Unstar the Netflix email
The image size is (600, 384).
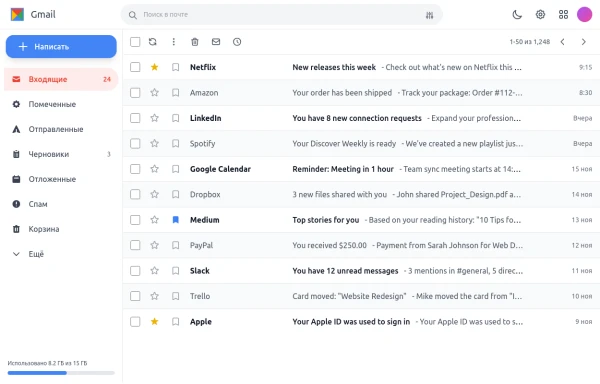coord(155,67)
